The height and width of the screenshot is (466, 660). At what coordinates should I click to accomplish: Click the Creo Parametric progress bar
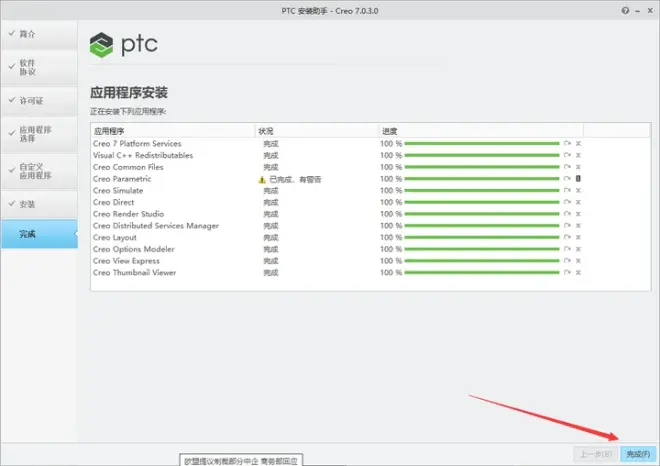[482, 179]
